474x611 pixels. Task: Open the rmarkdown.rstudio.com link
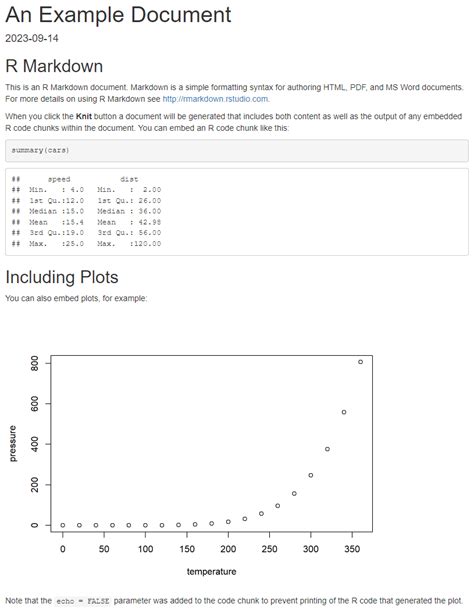pos(215,99)
